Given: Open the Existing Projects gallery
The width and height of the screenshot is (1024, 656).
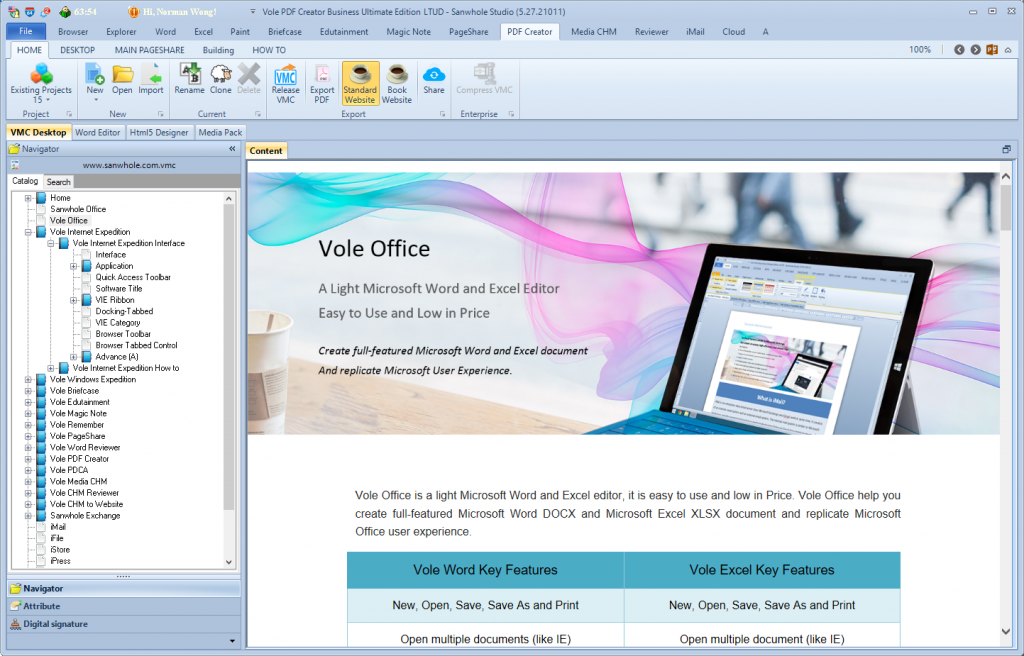Looking at the screenshot, I should [x=40, y=84].
